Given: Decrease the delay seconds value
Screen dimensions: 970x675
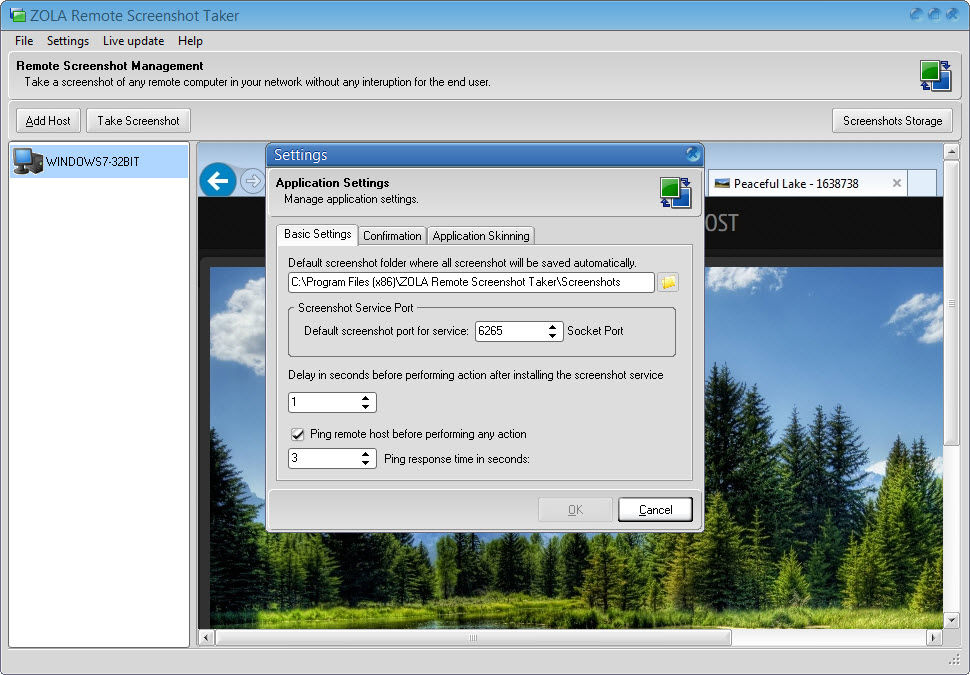Looking at the screenshot, I should tap(366, 407).
